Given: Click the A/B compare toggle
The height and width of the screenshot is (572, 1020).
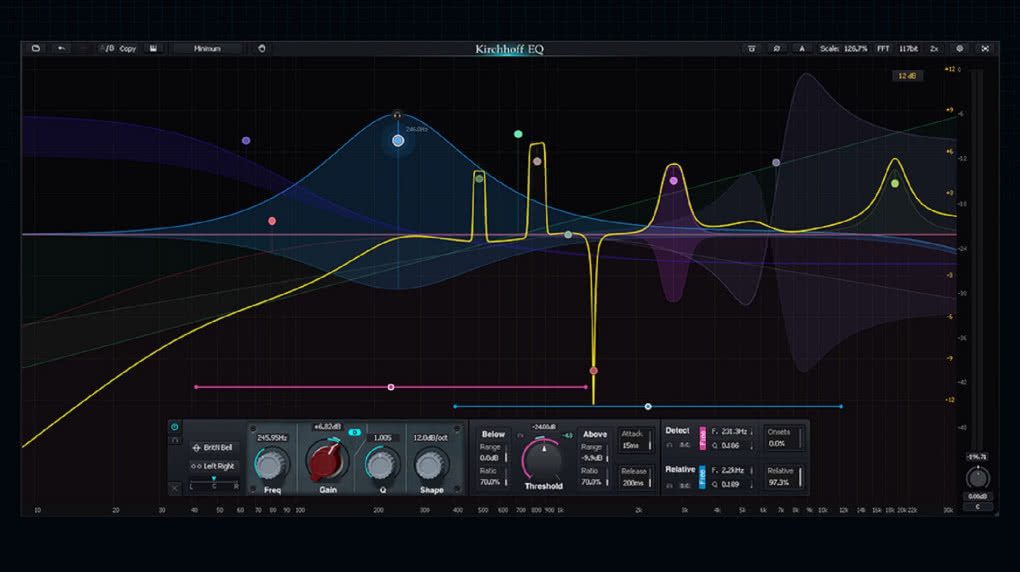Looking at the screenshot, I should (107, 48).
